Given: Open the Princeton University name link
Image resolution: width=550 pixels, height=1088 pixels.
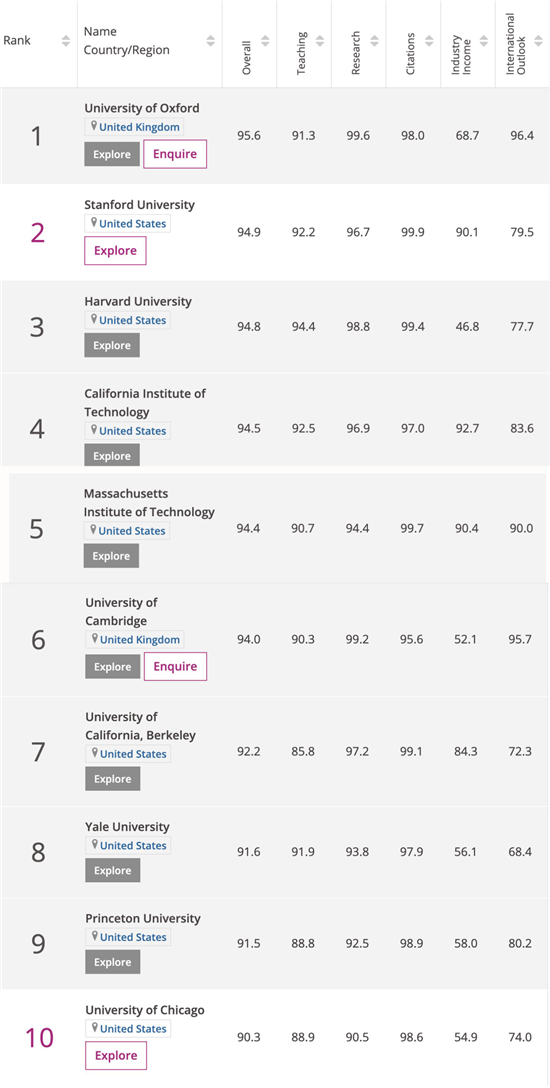Looking at the screenshot, I should click(143, 919).
